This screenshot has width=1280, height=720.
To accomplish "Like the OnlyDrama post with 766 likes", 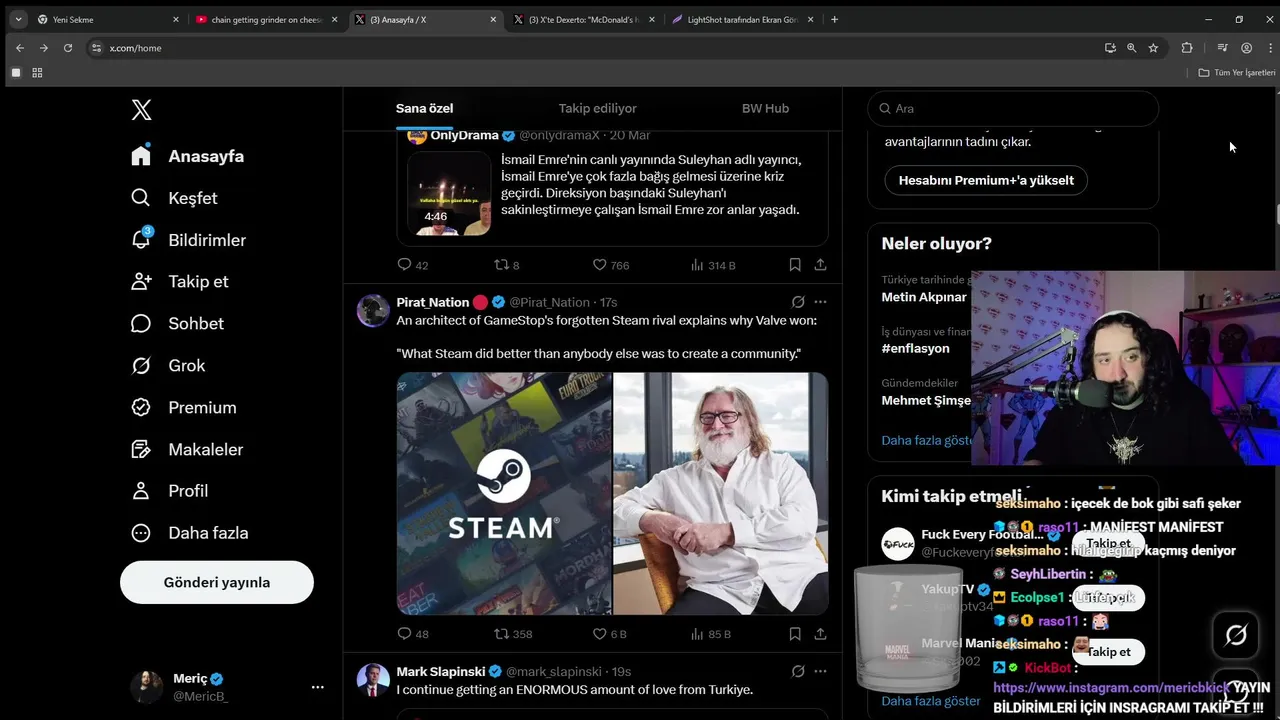I will 611,265.
